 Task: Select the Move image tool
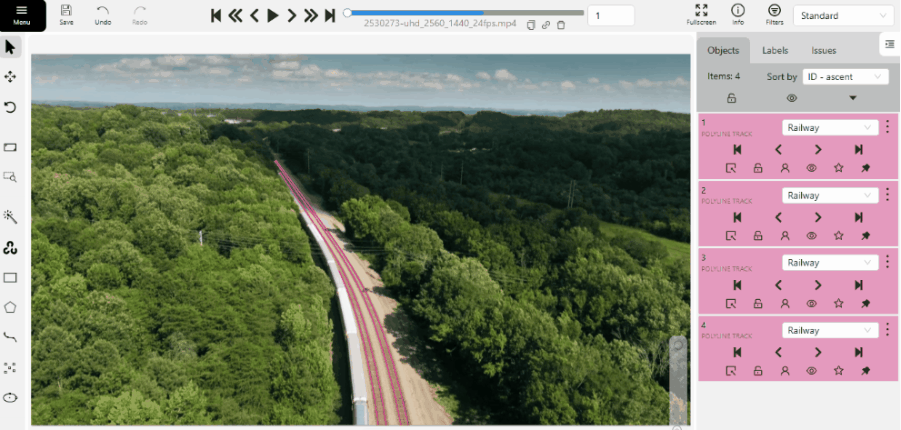click(10, 76)
